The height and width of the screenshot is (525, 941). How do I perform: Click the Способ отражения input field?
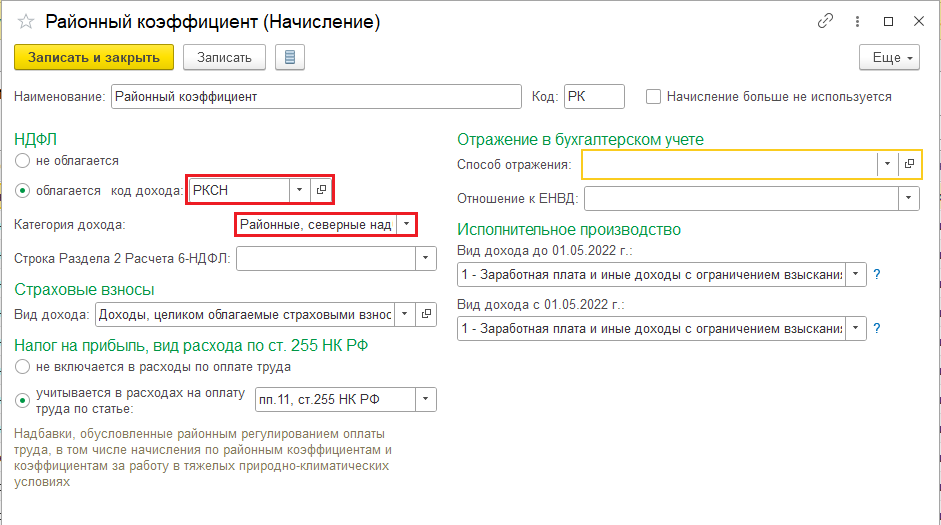click(730, 164)
